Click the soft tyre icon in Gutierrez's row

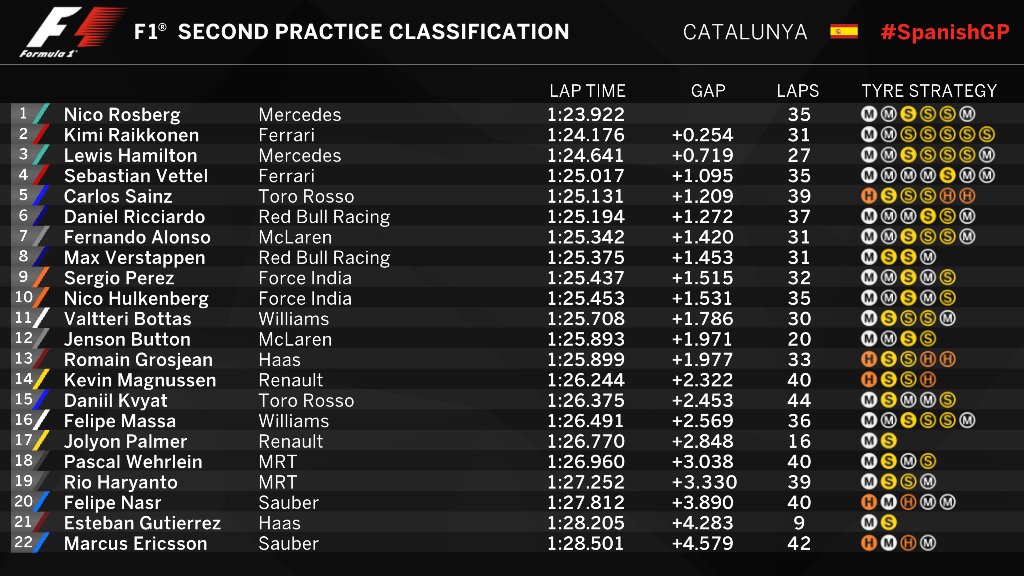click(x=888, y=522)
